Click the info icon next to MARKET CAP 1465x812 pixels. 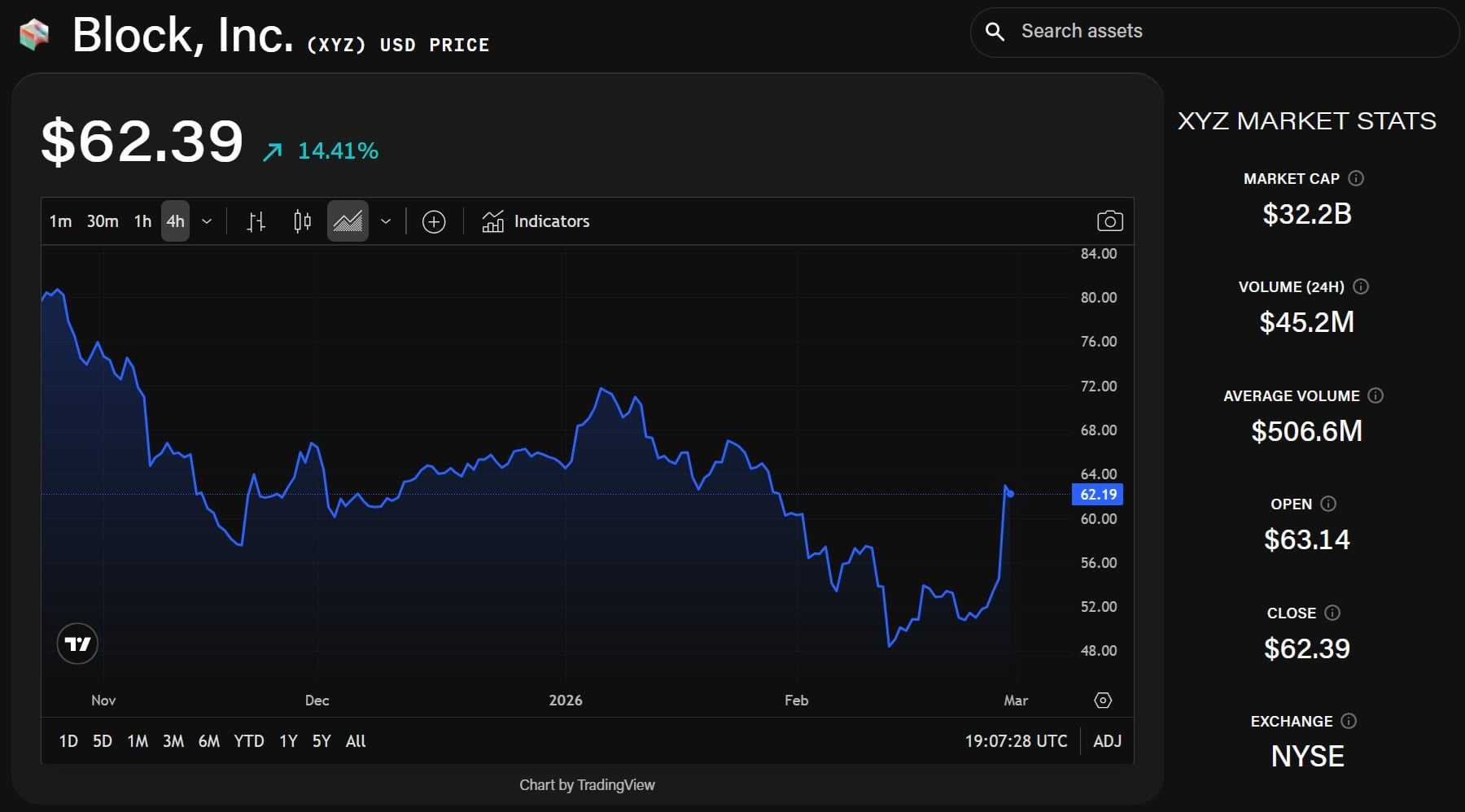point(1356,178)
